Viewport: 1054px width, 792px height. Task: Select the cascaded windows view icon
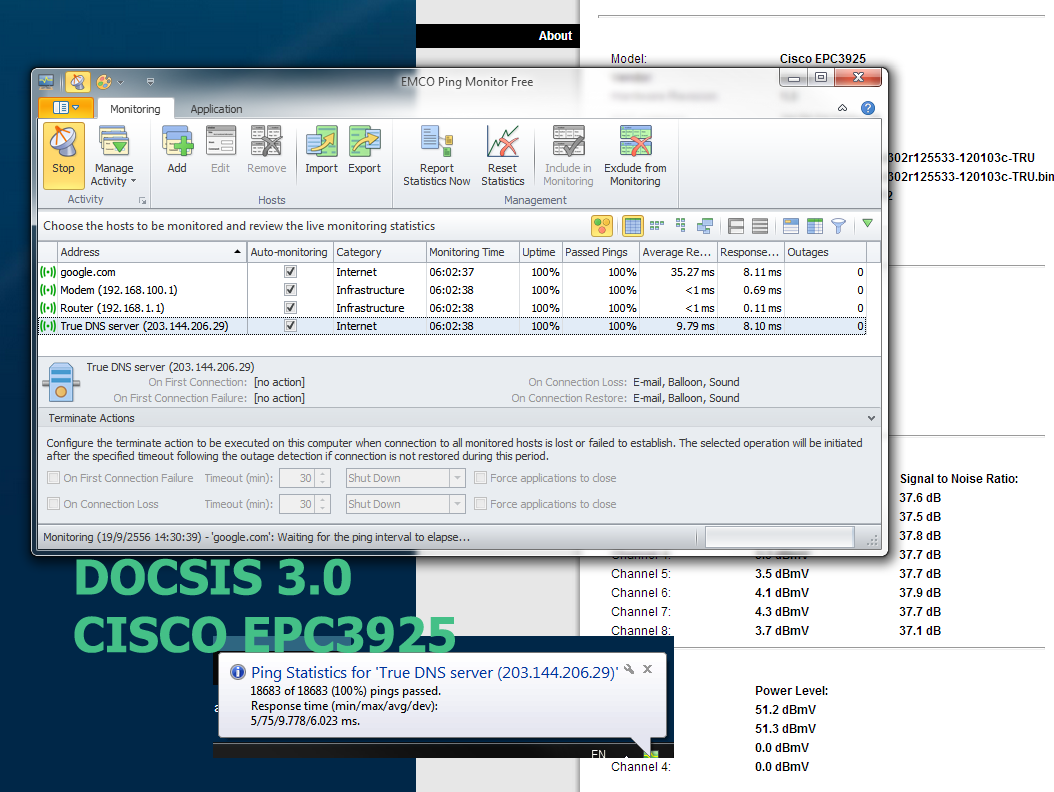point(704,226)
